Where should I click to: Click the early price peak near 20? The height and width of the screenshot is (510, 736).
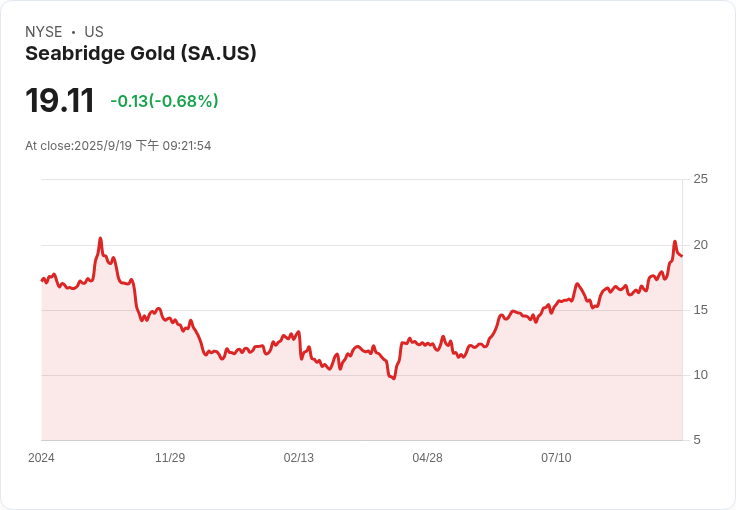pos(101,239)
